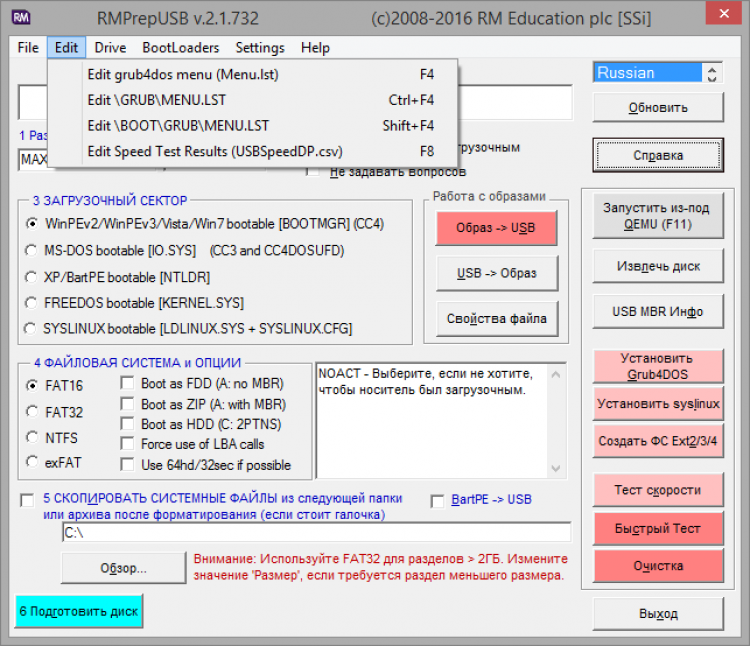Click the Установить syslinux button
This screenshot has height=646, width=750.
(658, 404)
